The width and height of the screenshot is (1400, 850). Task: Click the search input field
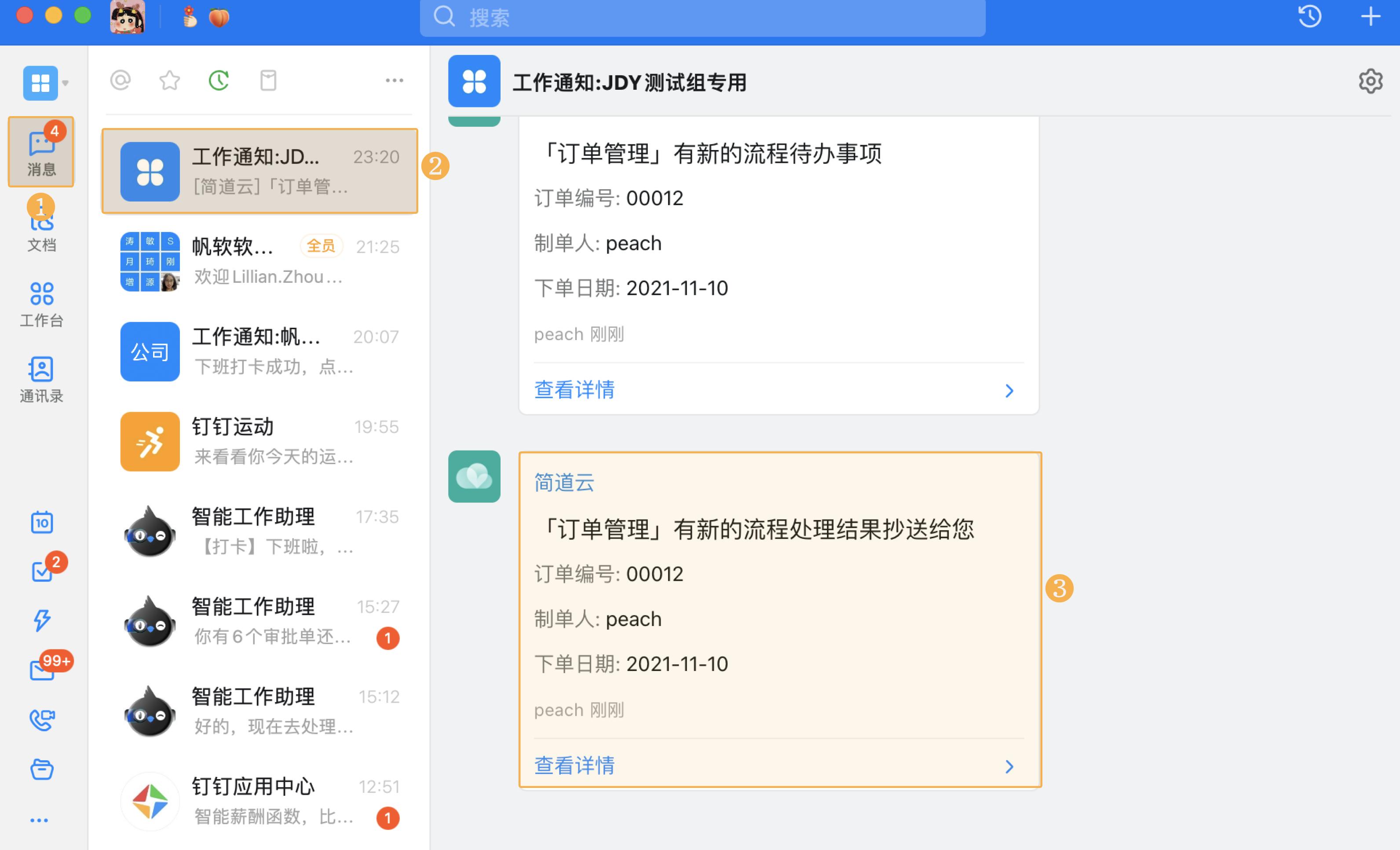[699, 18]
